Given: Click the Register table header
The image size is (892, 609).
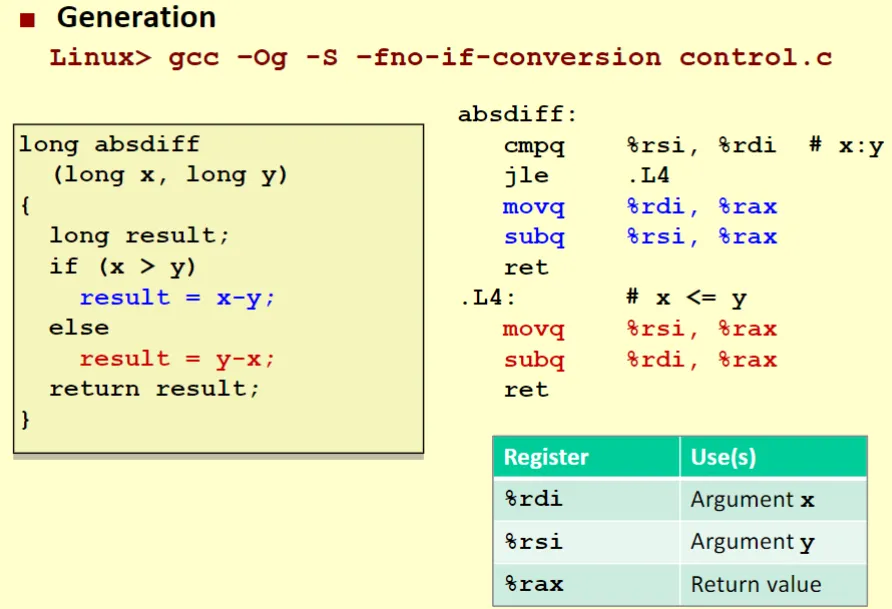Looking at the screenshot, I should pos(546,457).
